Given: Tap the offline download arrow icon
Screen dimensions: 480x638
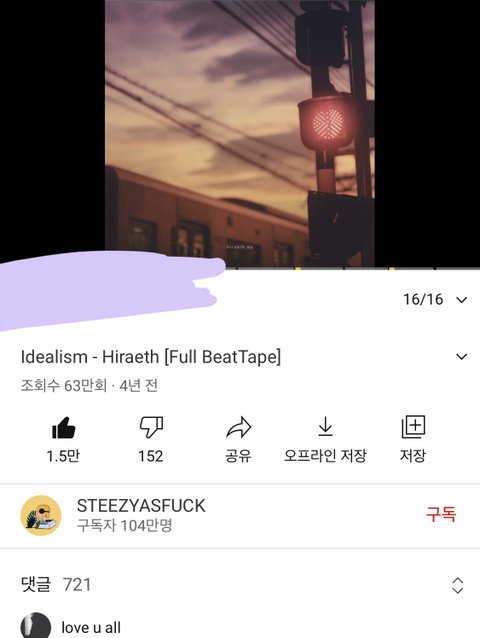Looking at the screenshot, I should pos(325,426).
